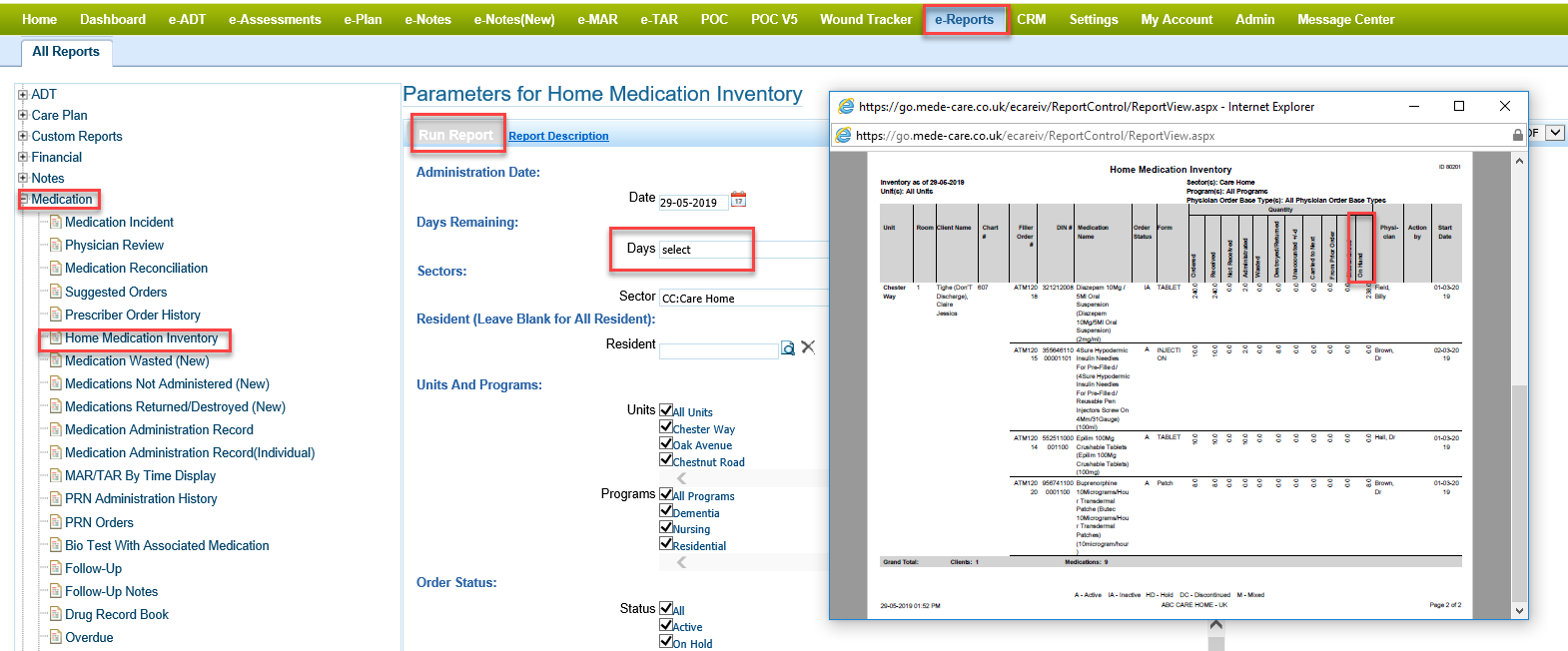This screenshot has height=651, width=1568.
Task: Uncheck the Active order status checkbox
Action: (x=666, y=625)
